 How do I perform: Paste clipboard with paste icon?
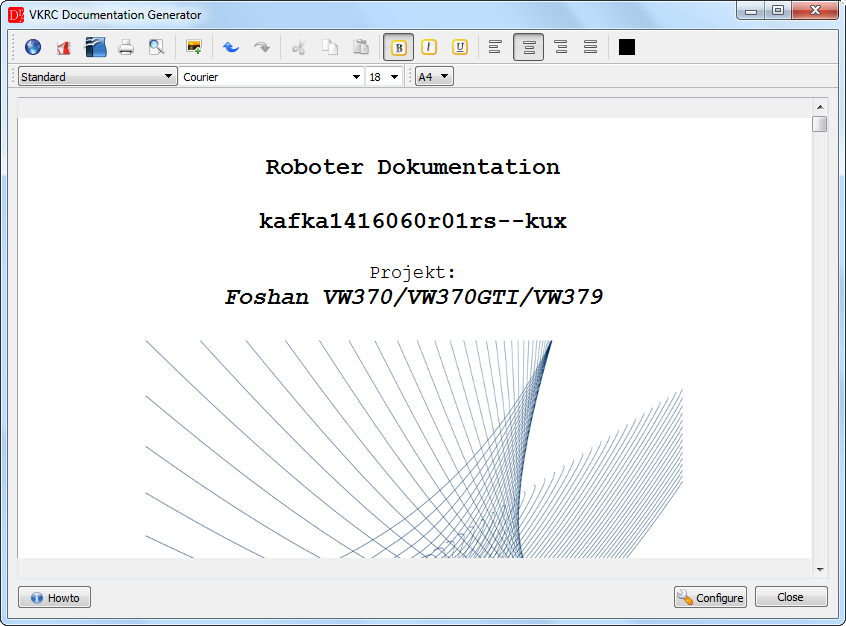pos(360,47)
